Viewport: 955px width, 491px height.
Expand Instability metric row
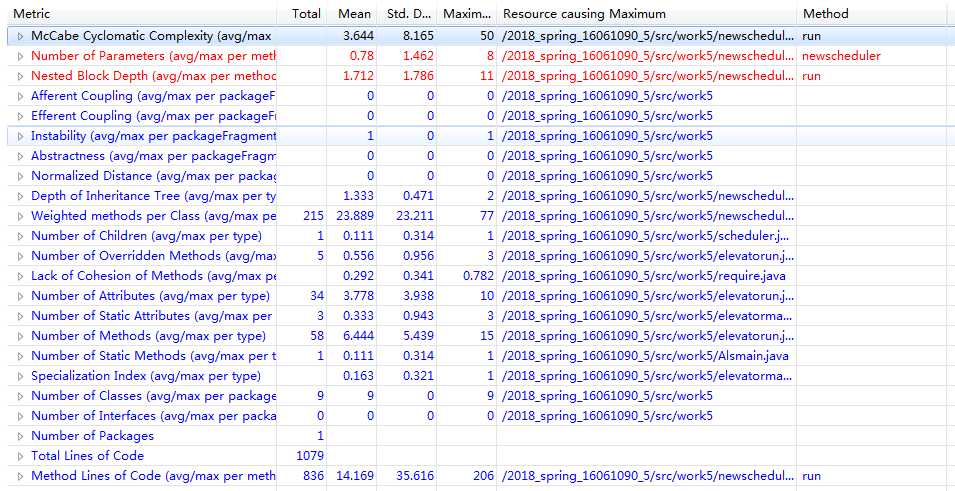coord(21,136)
